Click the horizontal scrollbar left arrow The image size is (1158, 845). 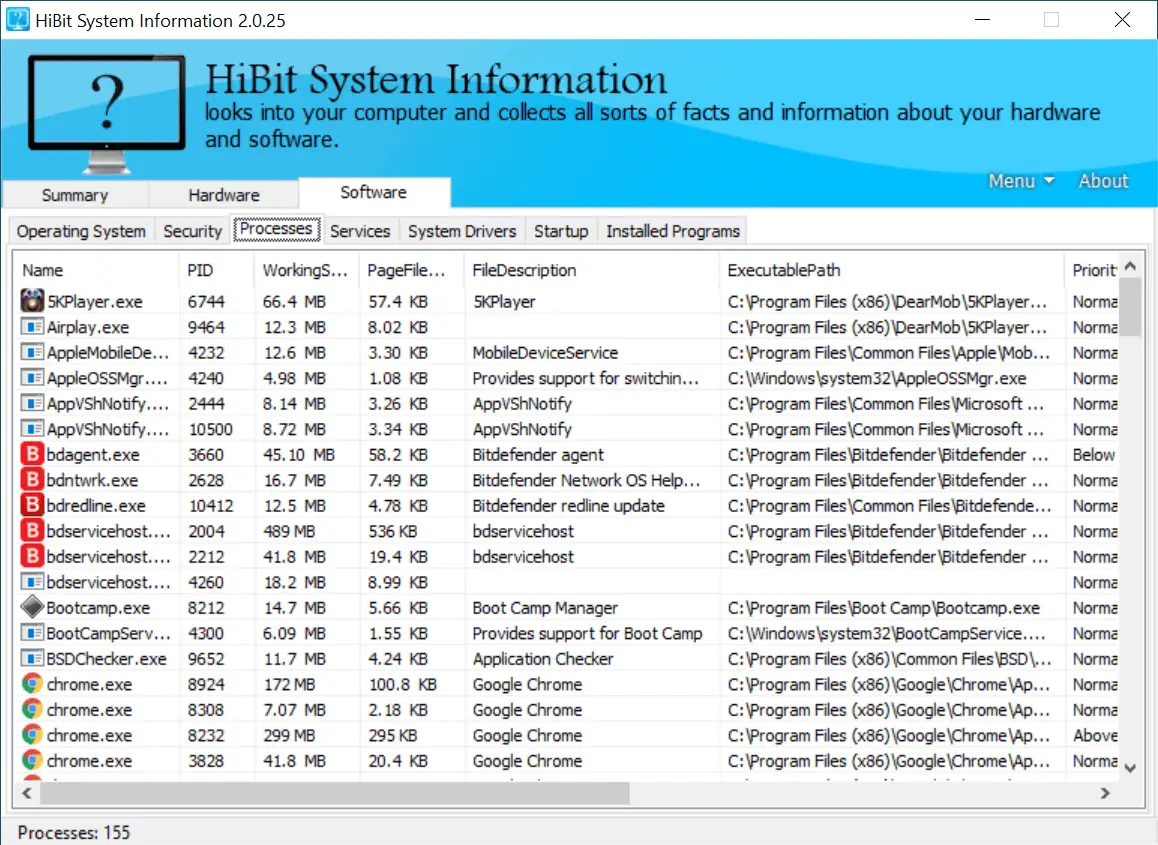pyautogui.click(x=27, y=793)
